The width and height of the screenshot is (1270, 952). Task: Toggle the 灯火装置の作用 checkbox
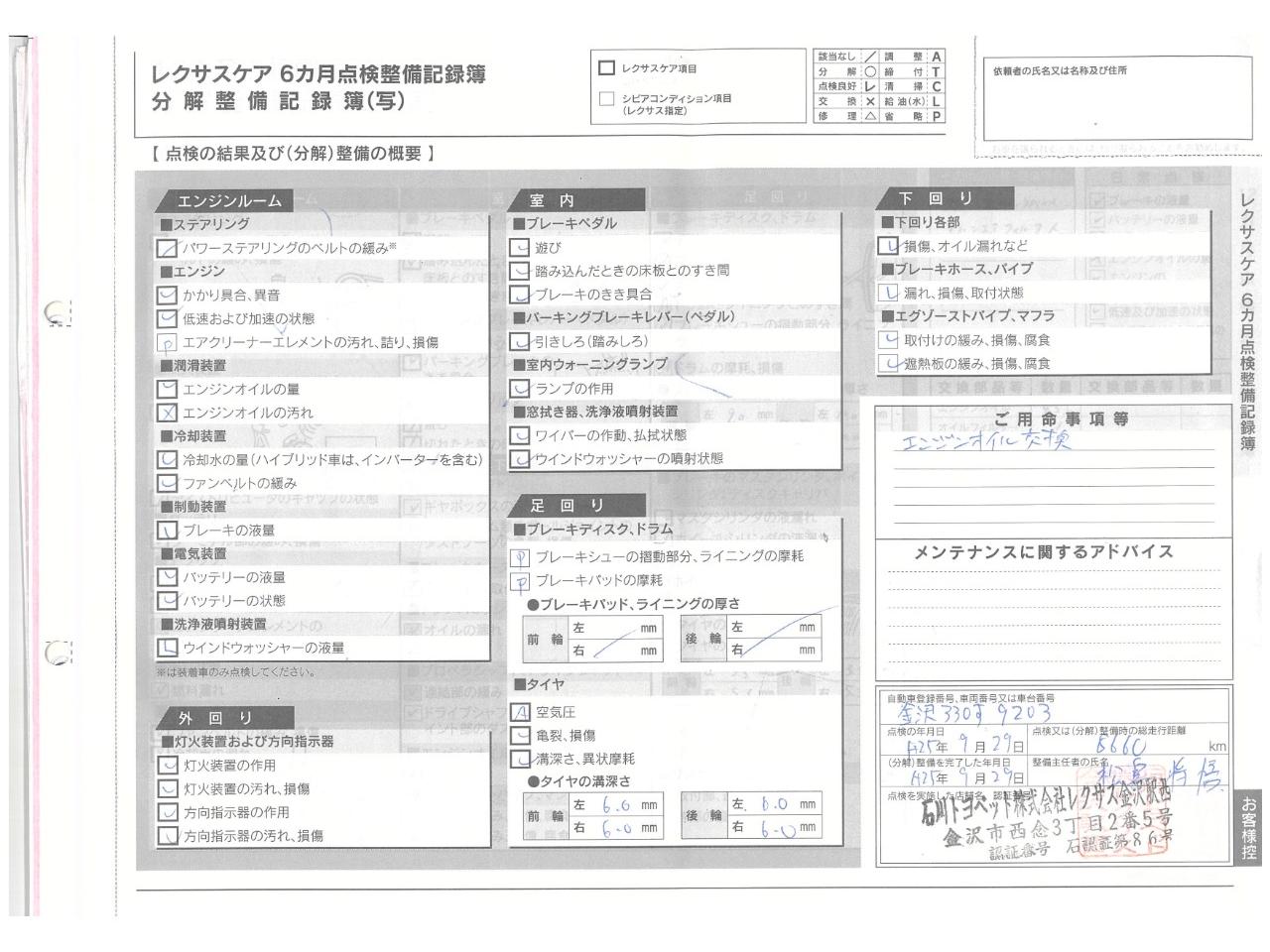pos(168,766)
